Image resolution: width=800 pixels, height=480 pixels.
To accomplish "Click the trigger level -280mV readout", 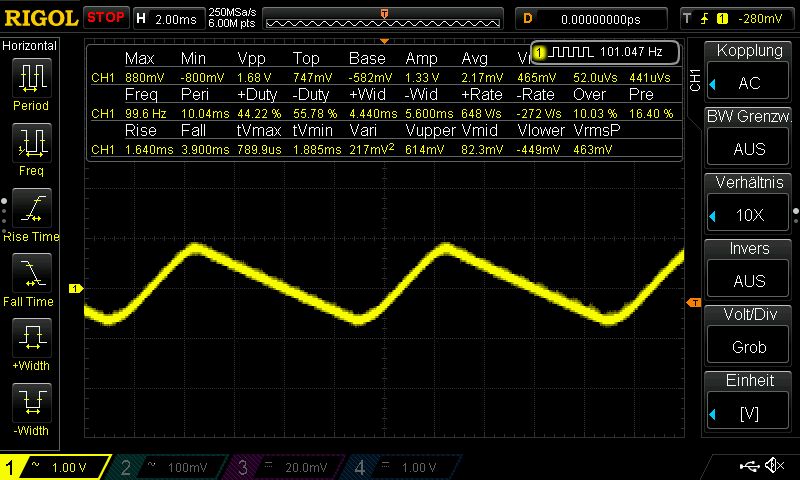I will pos(760,19).
